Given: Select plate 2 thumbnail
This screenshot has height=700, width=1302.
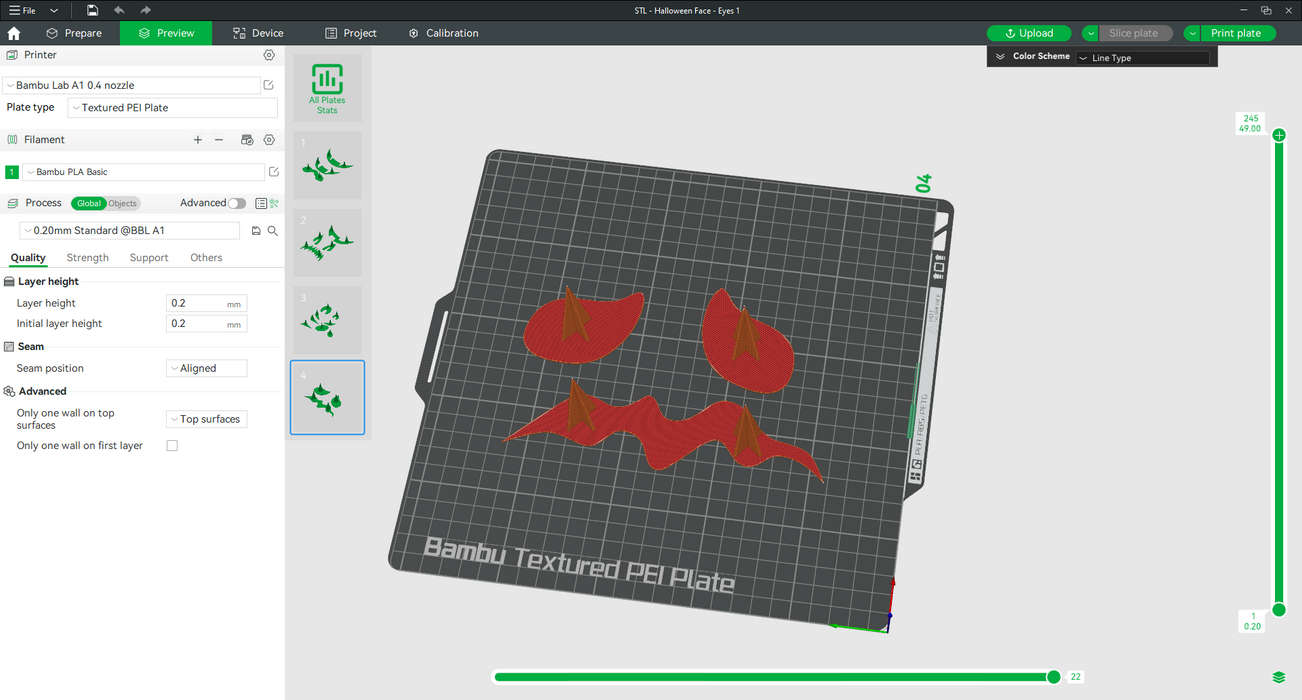Looking at the screenshot, I should 327,242.
